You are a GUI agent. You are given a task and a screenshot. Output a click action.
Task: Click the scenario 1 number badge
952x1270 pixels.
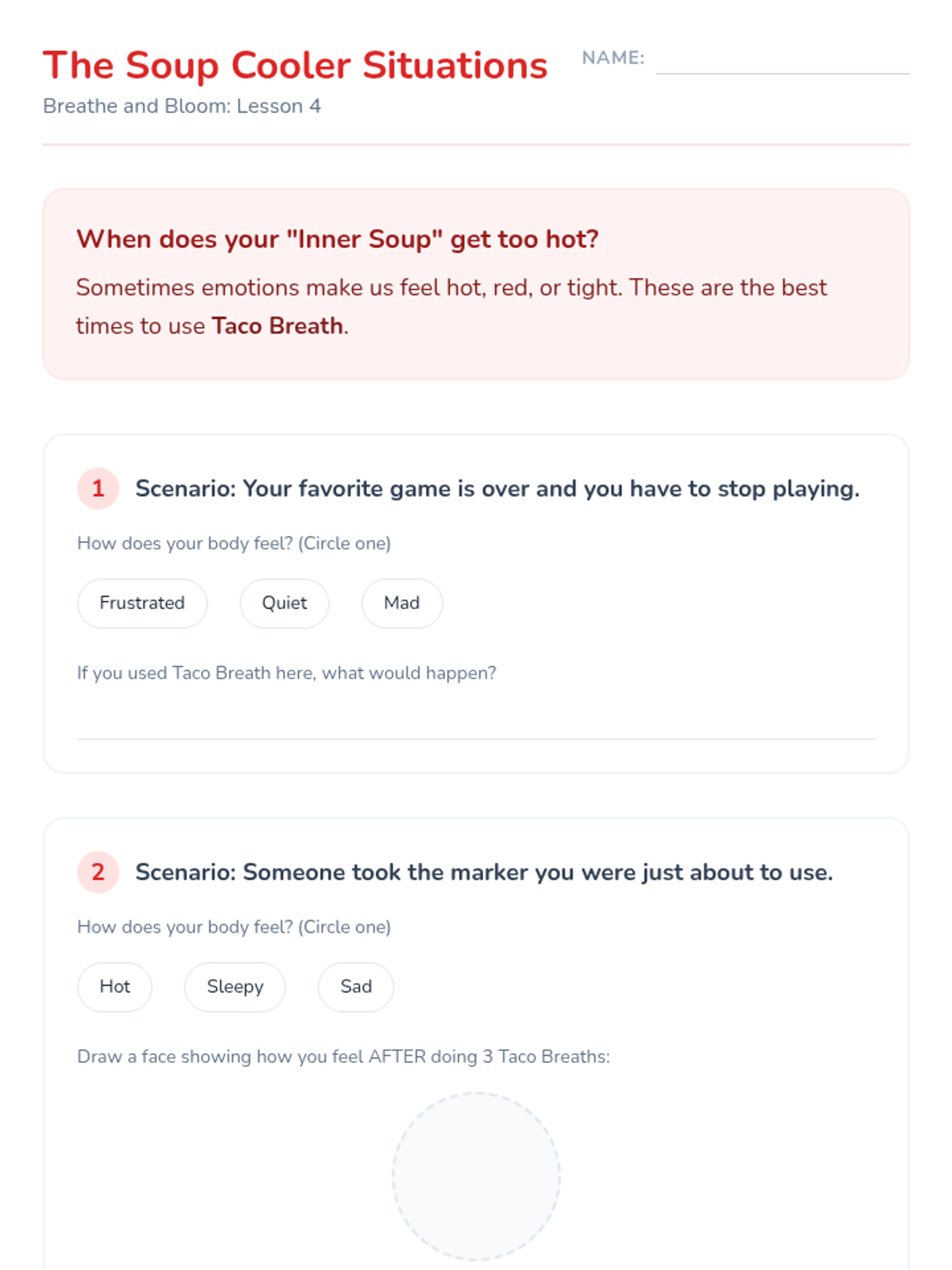pyautogui.click(x=98, y=488)
